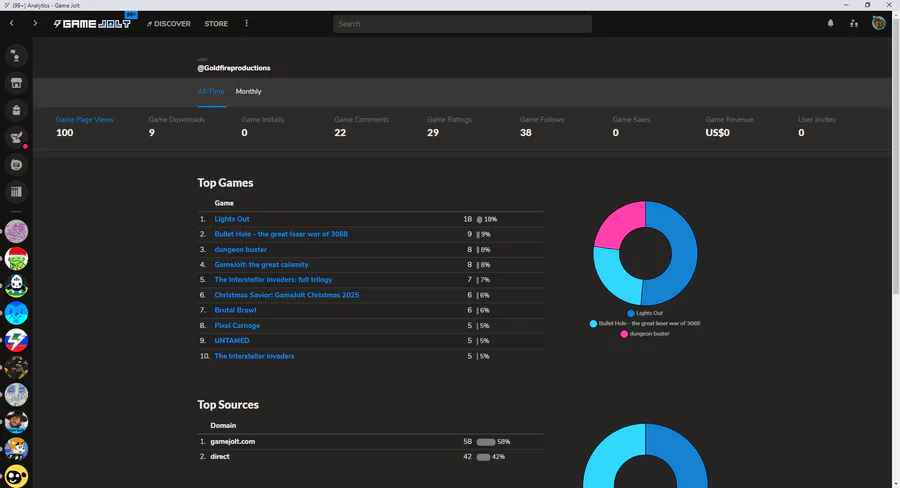Click the Discover menu item

pos(169,24)
